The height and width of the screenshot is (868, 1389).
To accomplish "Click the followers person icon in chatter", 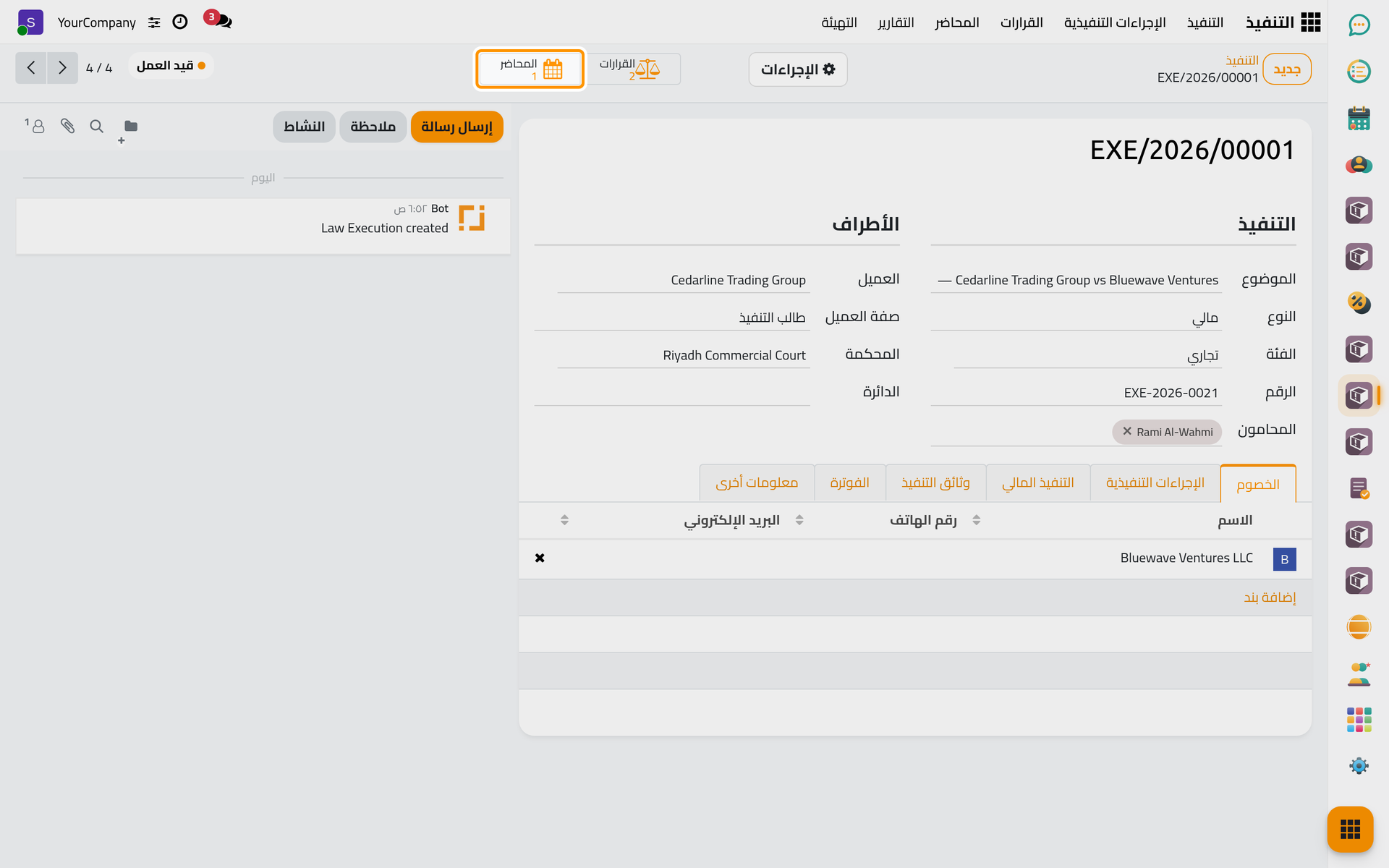I will pos(35,127).
